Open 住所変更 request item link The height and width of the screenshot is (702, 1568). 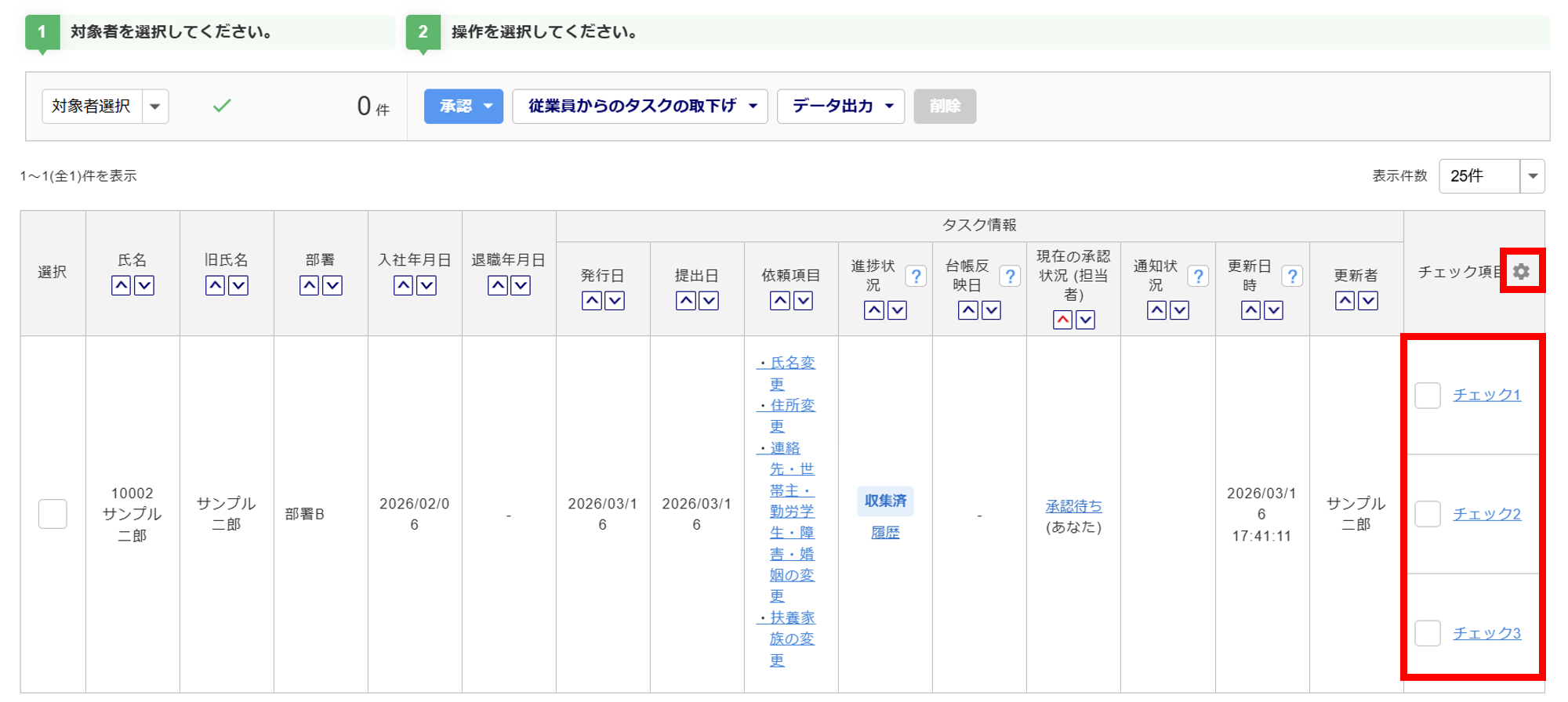[791, 406]
